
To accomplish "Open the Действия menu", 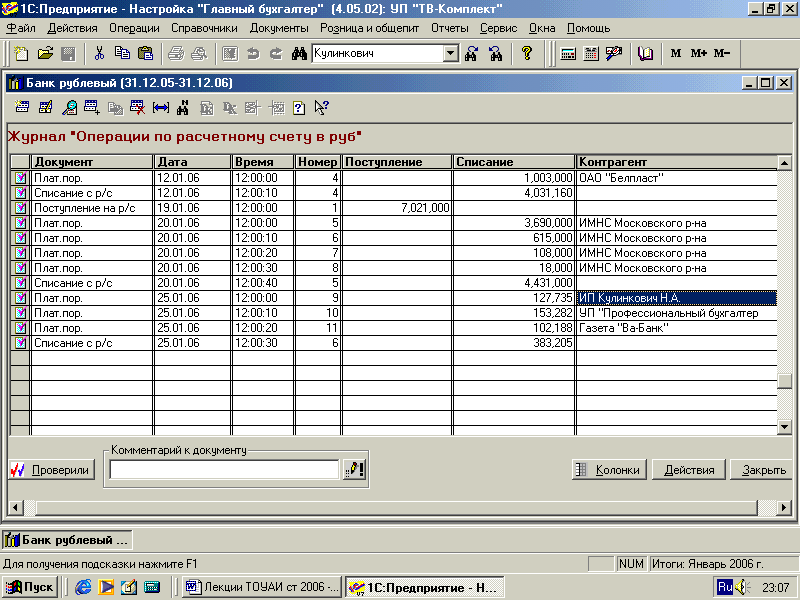I will (x=72, y=28).
